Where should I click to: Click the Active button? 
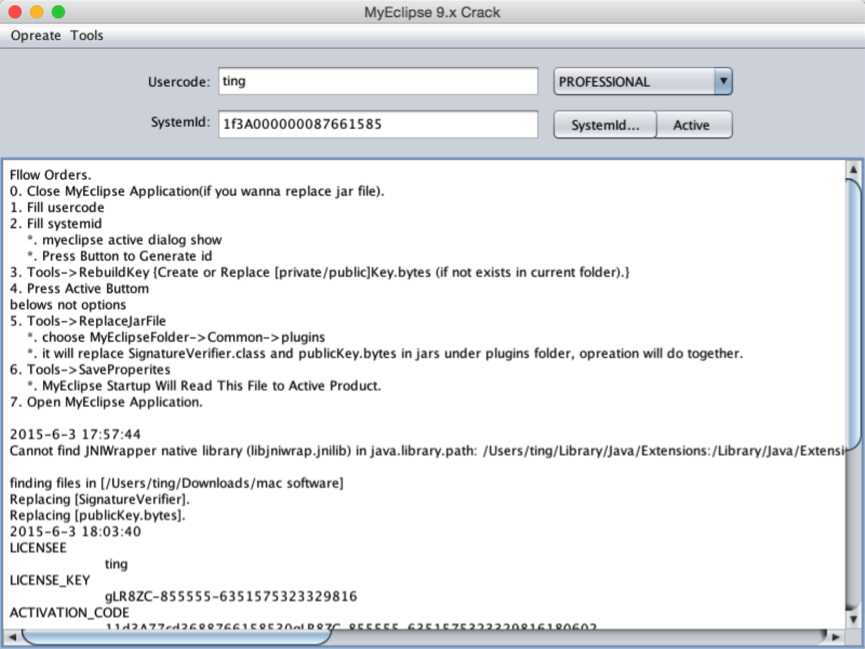coord(695,125)
